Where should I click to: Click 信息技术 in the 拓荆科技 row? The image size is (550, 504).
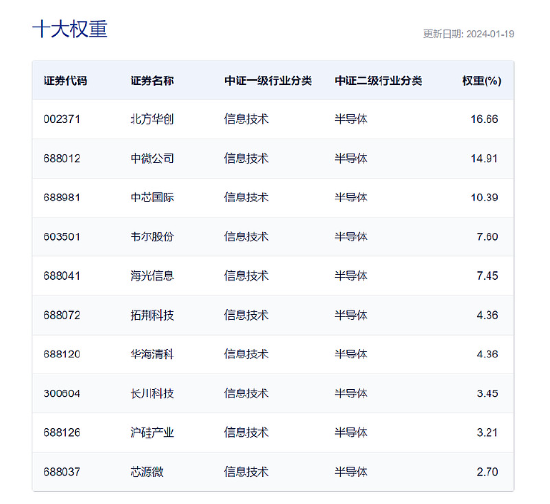tap(246, 315)
